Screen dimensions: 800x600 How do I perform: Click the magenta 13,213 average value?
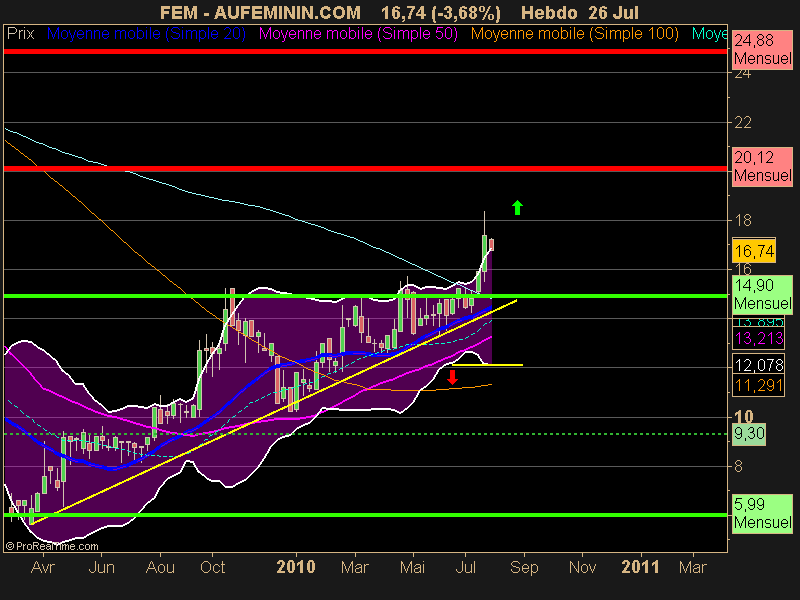click(x=759, y=337)
